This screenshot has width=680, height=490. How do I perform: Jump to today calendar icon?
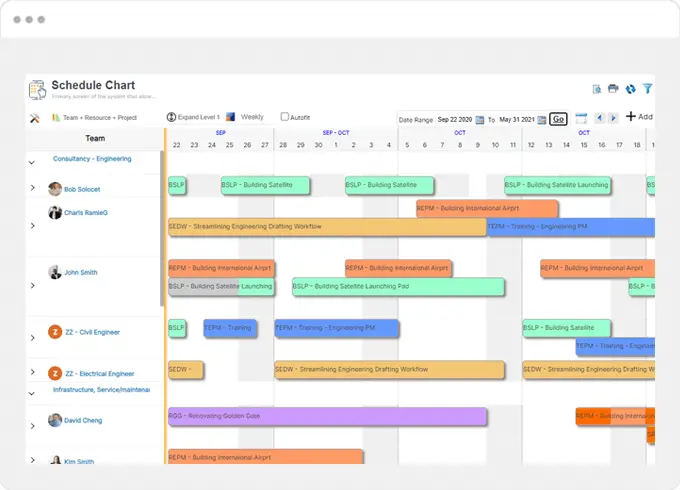pyautogui.click(x=581, y=118)
